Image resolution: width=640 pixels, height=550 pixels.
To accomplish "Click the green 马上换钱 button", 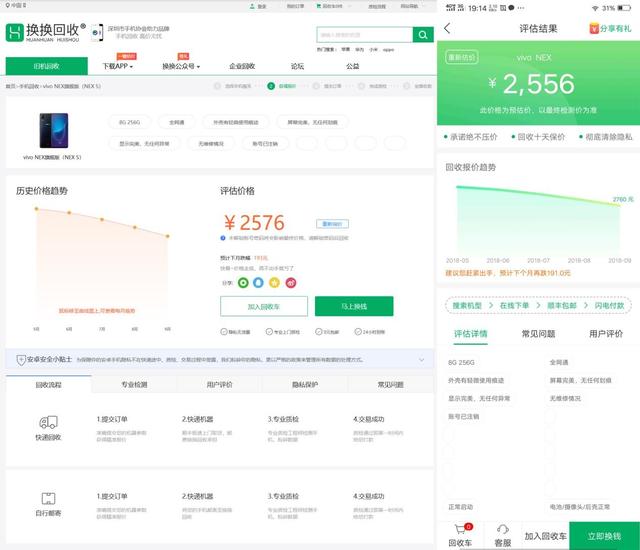I will (354, 306).
